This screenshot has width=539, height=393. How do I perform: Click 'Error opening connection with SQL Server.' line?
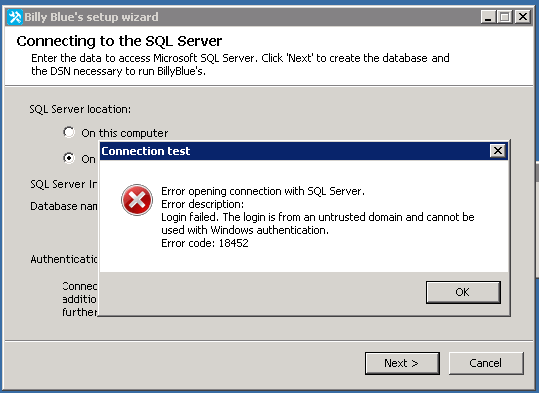(263, 191)
